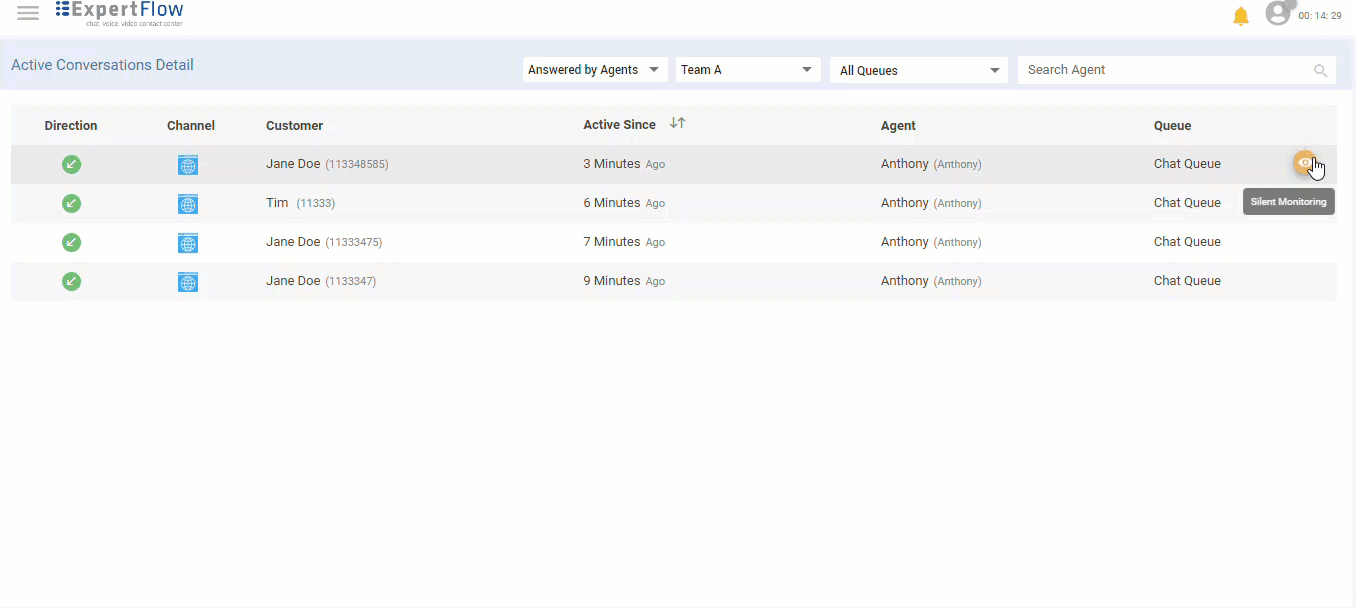Click the ExpertFlow logo
Viewport: 1356px width, 608px height.
tap(120, 13)
